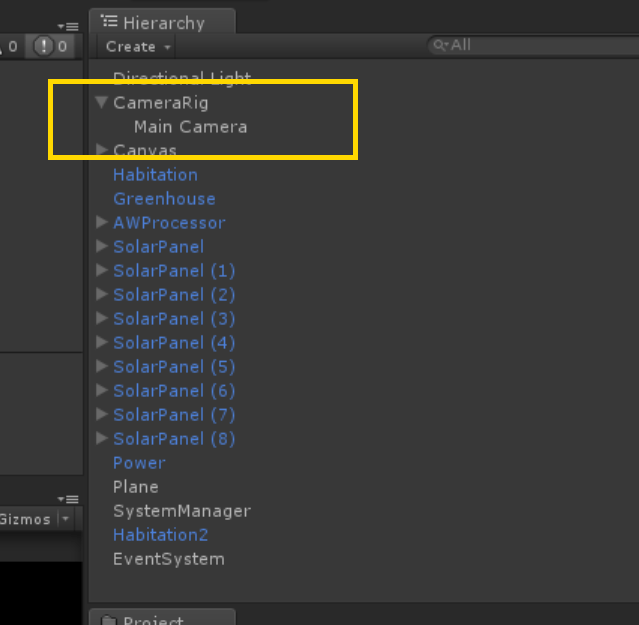Expand the SolarPanel (4) node

(102, 342)
